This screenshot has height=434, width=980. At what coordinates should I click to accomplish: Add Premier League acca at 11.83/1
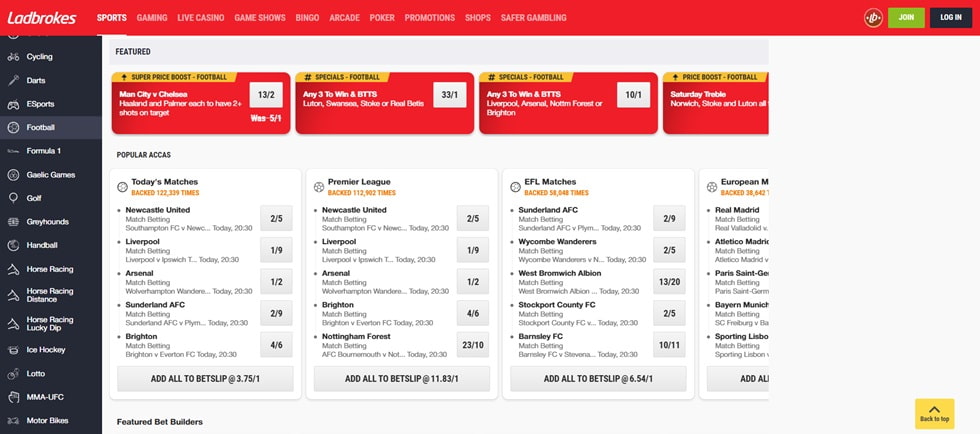coord(401,379)
